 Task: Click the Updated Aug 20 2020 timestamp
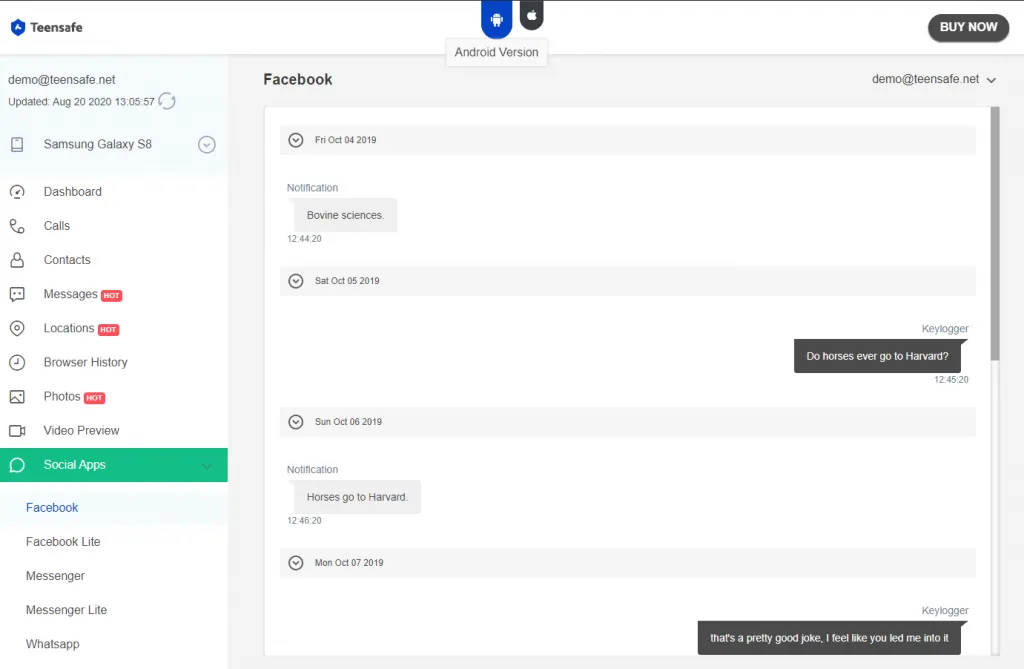click(82, 102)
